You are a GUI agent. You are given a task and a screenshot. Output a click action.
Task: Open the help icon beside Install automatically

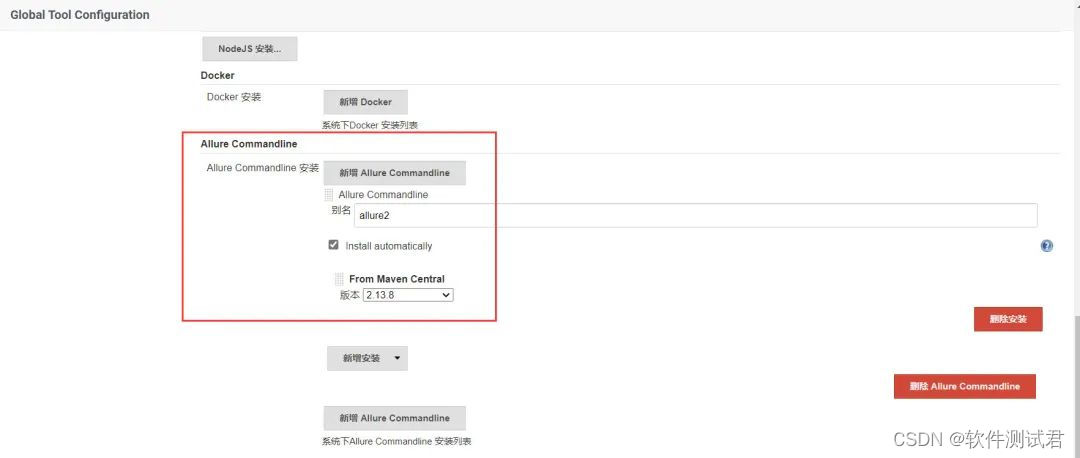click(x=1046, y=246)
